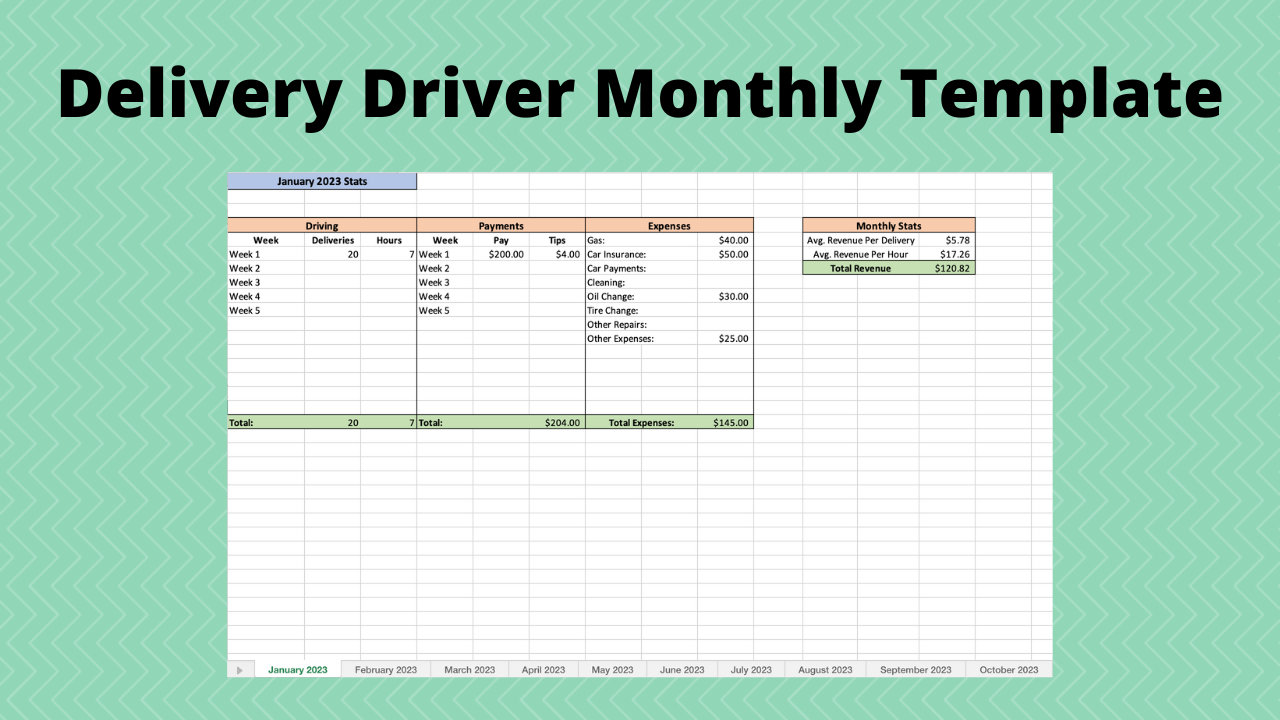Image resolution: width=1280 pixels, height=720 pixels.
Task: Switch to the August 2023 sheet
Action: click(824, 669)
